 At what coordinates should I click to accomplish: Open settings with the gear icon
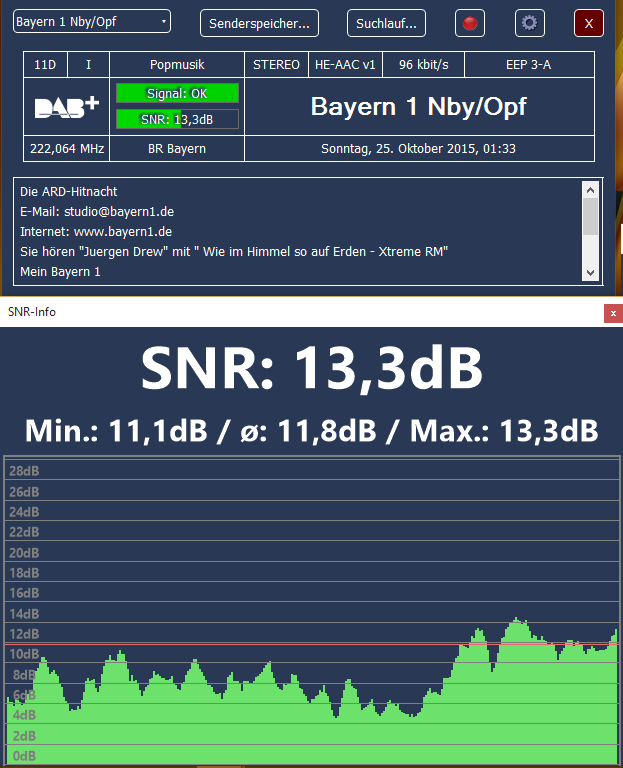tap(529, 23)
